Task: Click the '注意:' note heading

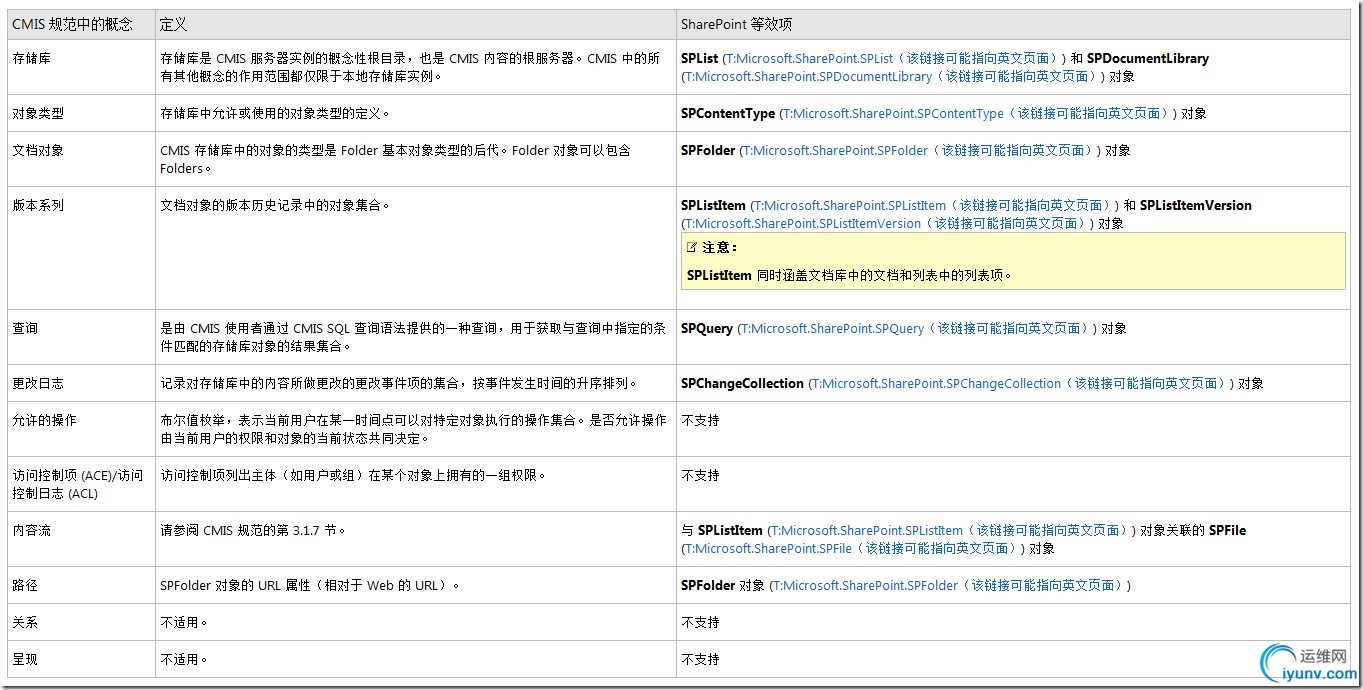Action: click(720, 247)
